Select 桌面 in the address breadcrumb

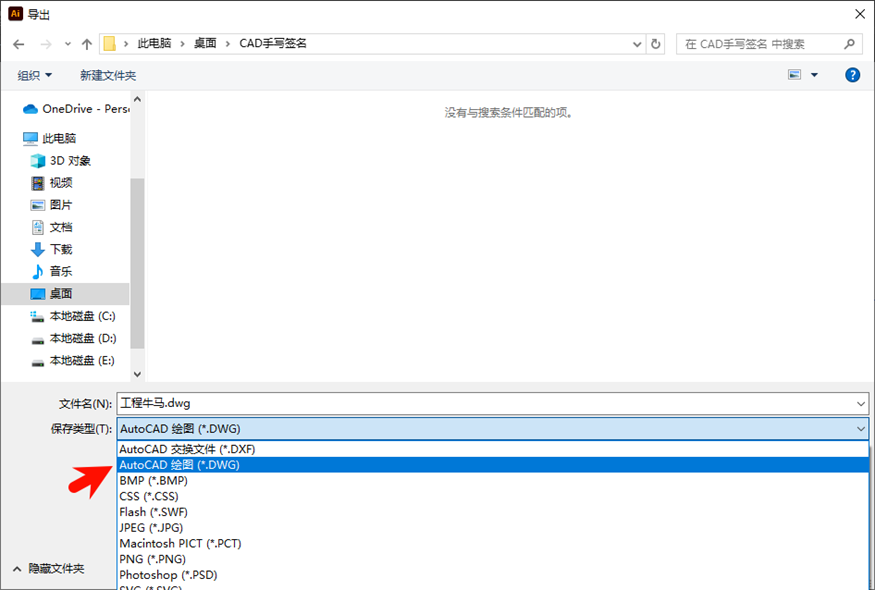pos(205,44)
